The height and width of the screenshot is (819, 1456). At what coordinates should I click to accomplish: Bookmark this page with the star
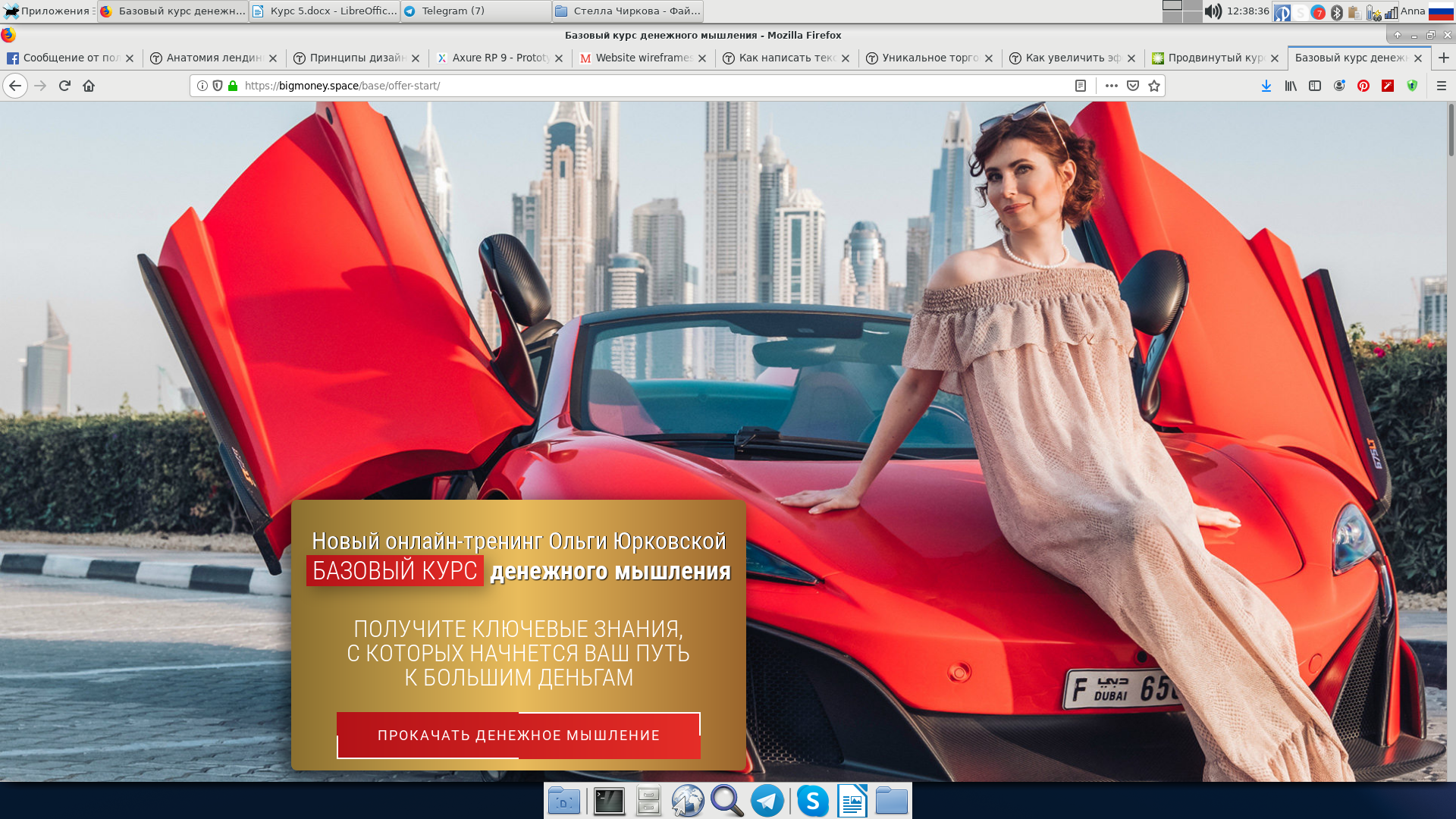click(1154, 86)
